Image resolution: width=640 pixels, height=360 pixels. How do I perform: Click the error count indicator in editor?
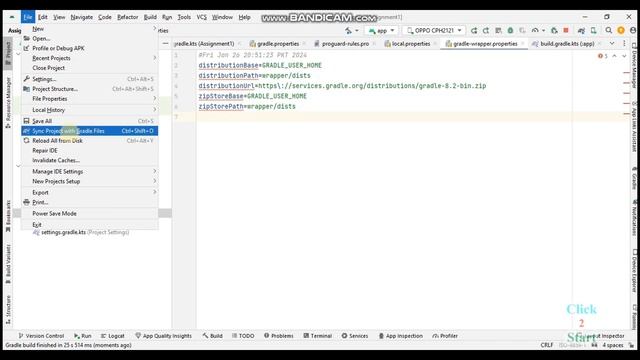click(603, 56)
